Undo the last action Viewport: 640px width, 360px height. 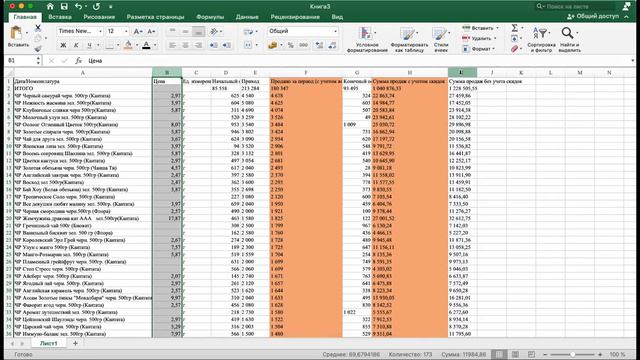point(78,7)
